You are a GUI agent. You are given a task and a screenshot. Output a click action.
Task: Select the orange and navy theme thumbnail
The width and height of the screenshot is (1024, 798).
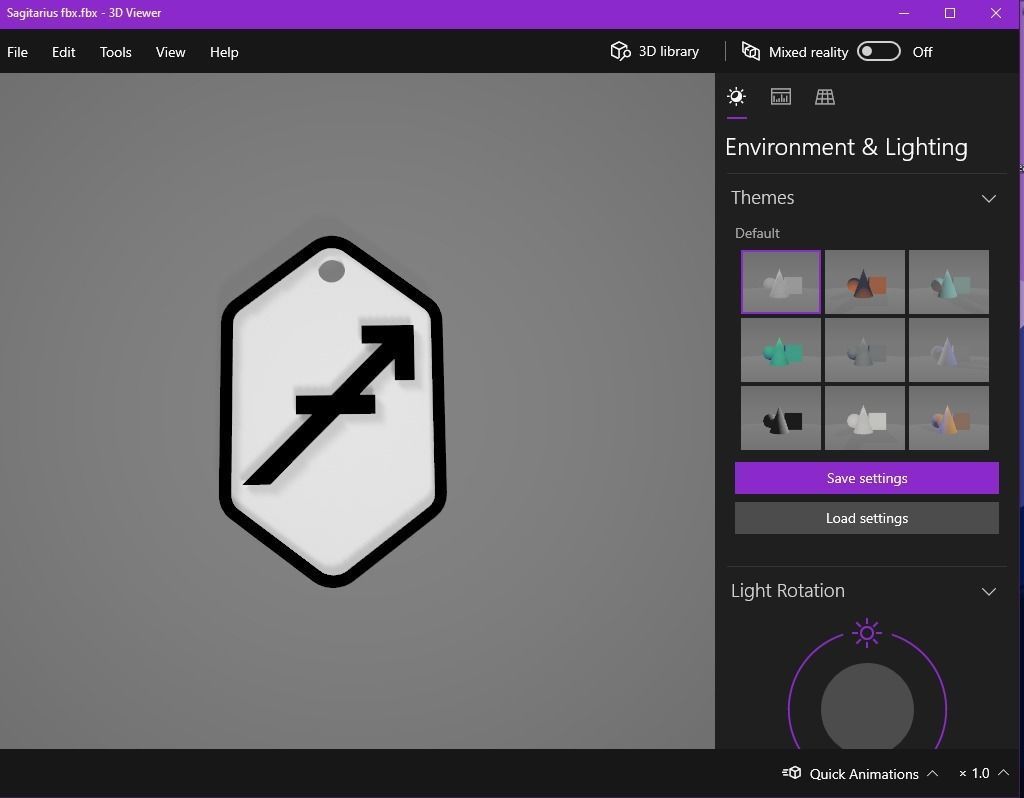point(865,282)
